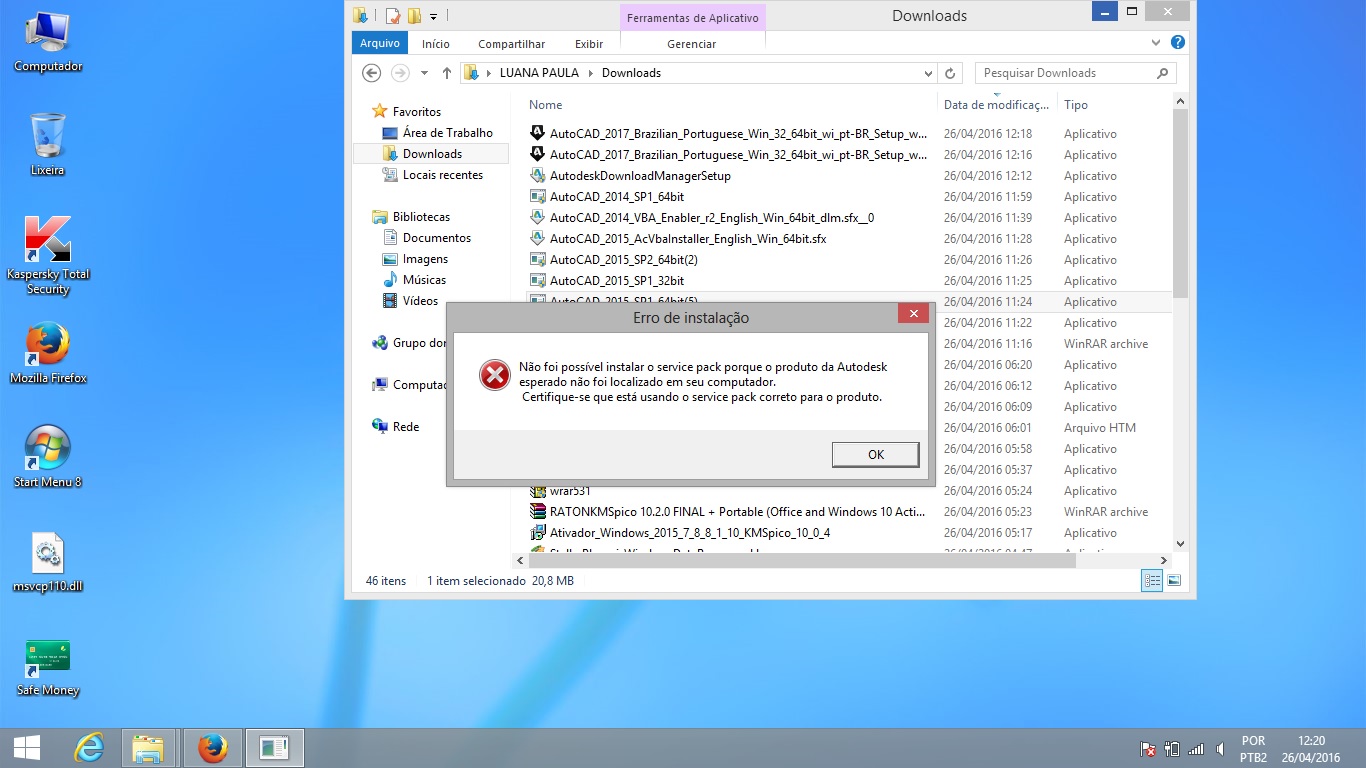Open Kaspersky Total Security desktop shortcut
Viewport: 1366px width, 768px height.
coord(48,256)
